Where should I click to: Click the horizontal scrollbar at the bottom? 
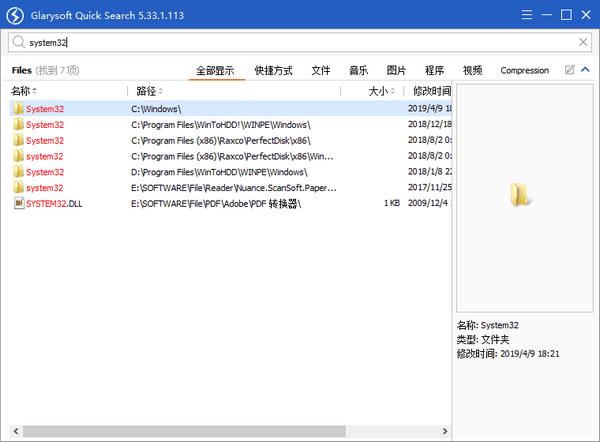[x=200, y=432]
